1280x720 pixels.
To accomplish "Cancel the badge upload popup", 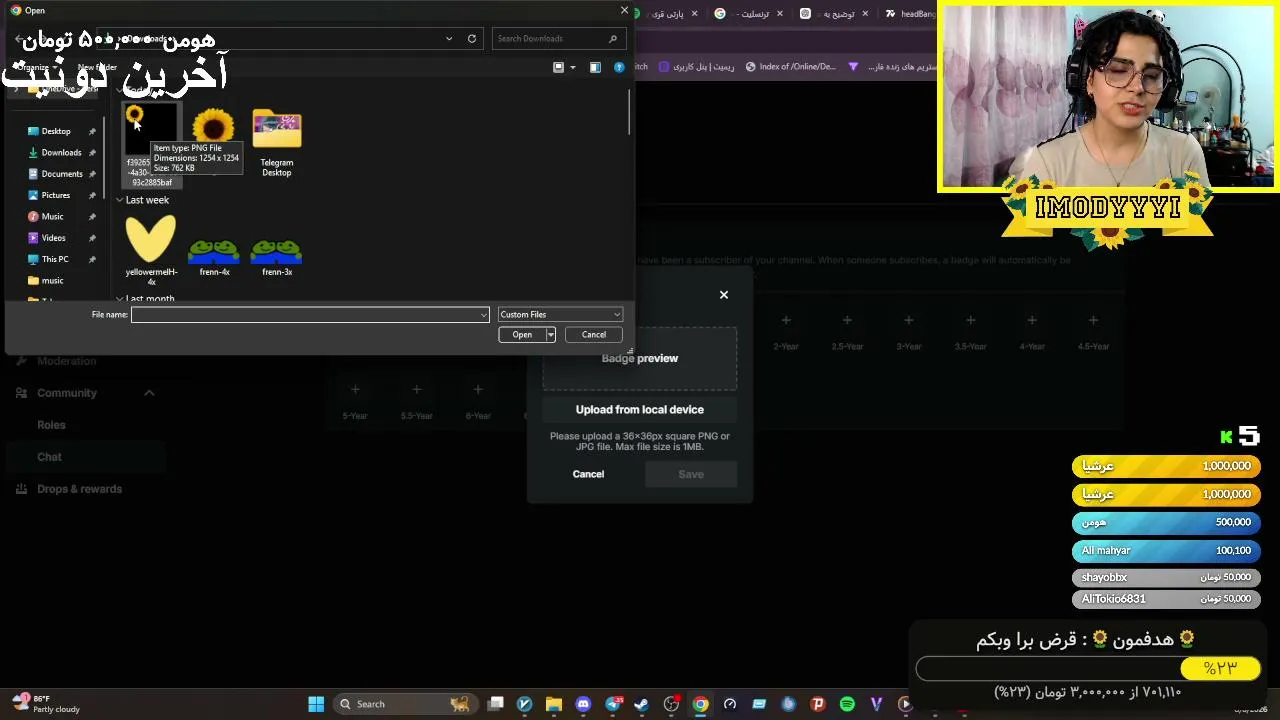I will click(588, 474).
